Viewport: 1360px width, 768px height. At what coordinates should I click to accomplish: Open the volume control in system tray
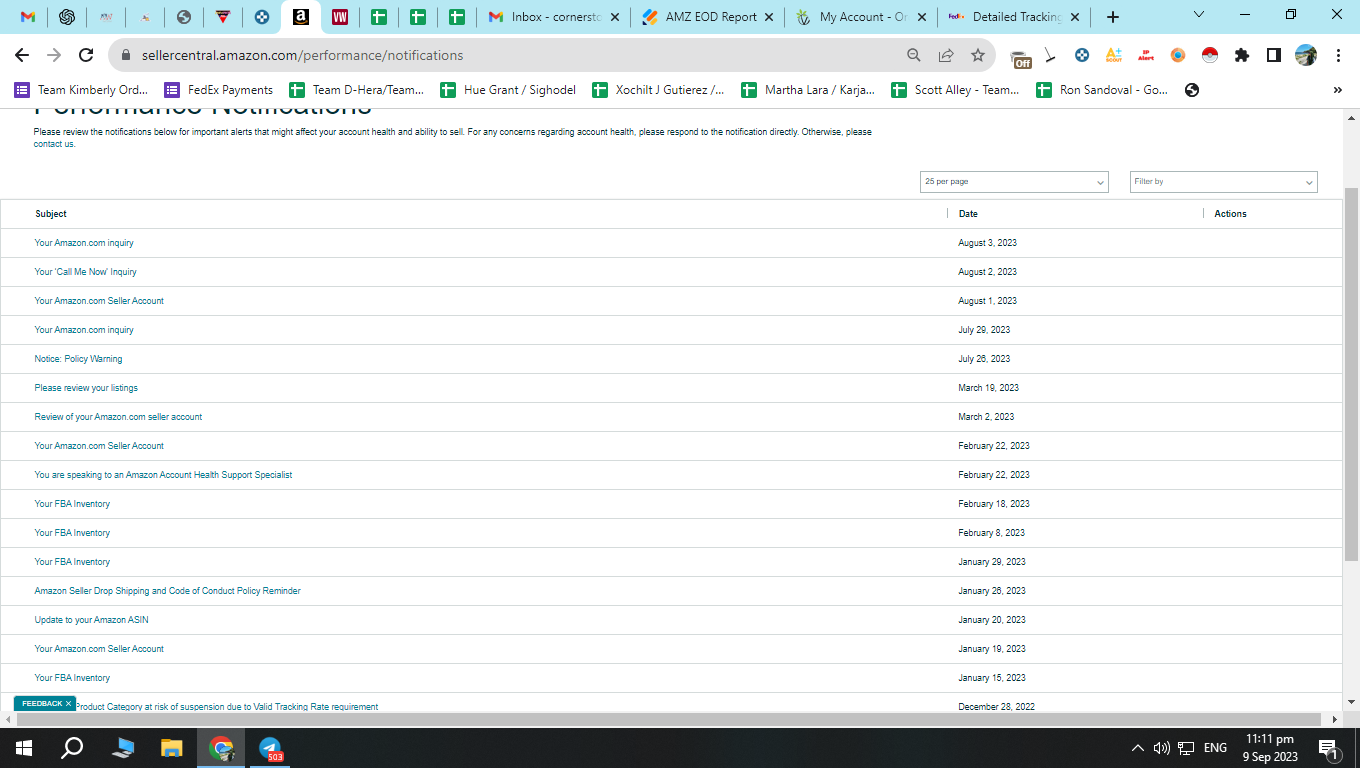[1161, 748]
